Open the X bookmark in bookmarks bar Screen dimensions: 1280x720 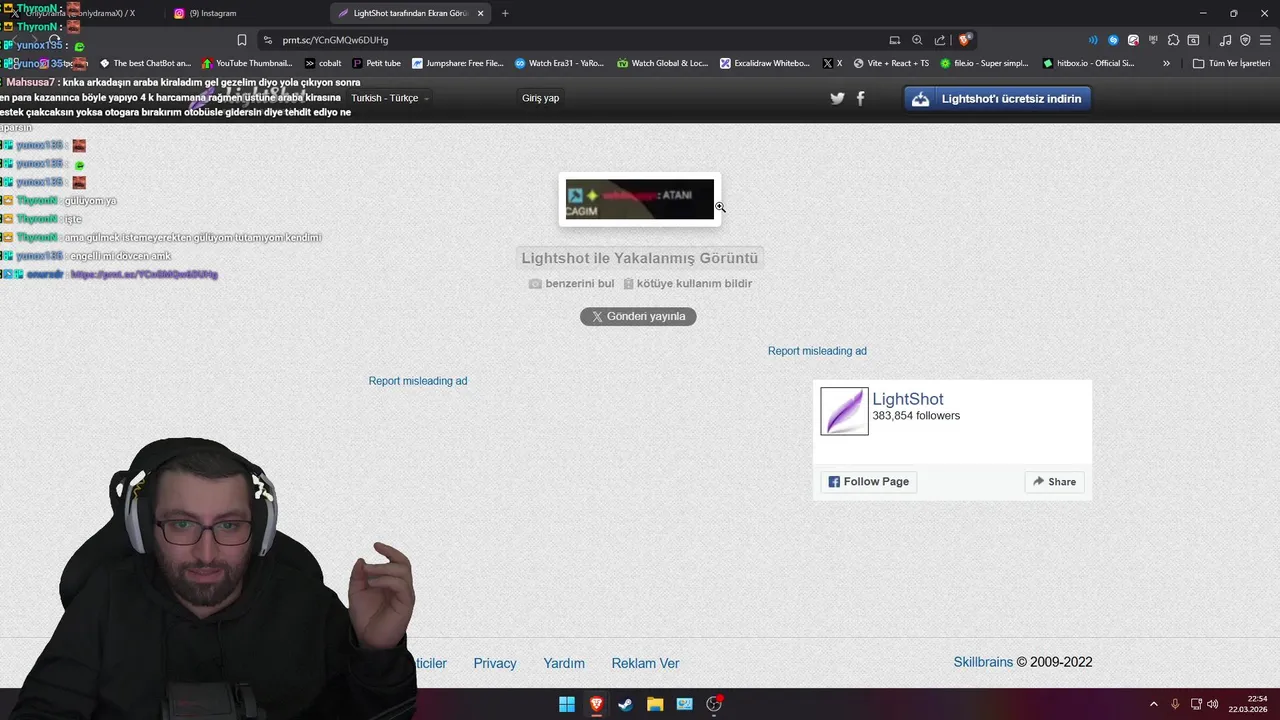[832, 63]
